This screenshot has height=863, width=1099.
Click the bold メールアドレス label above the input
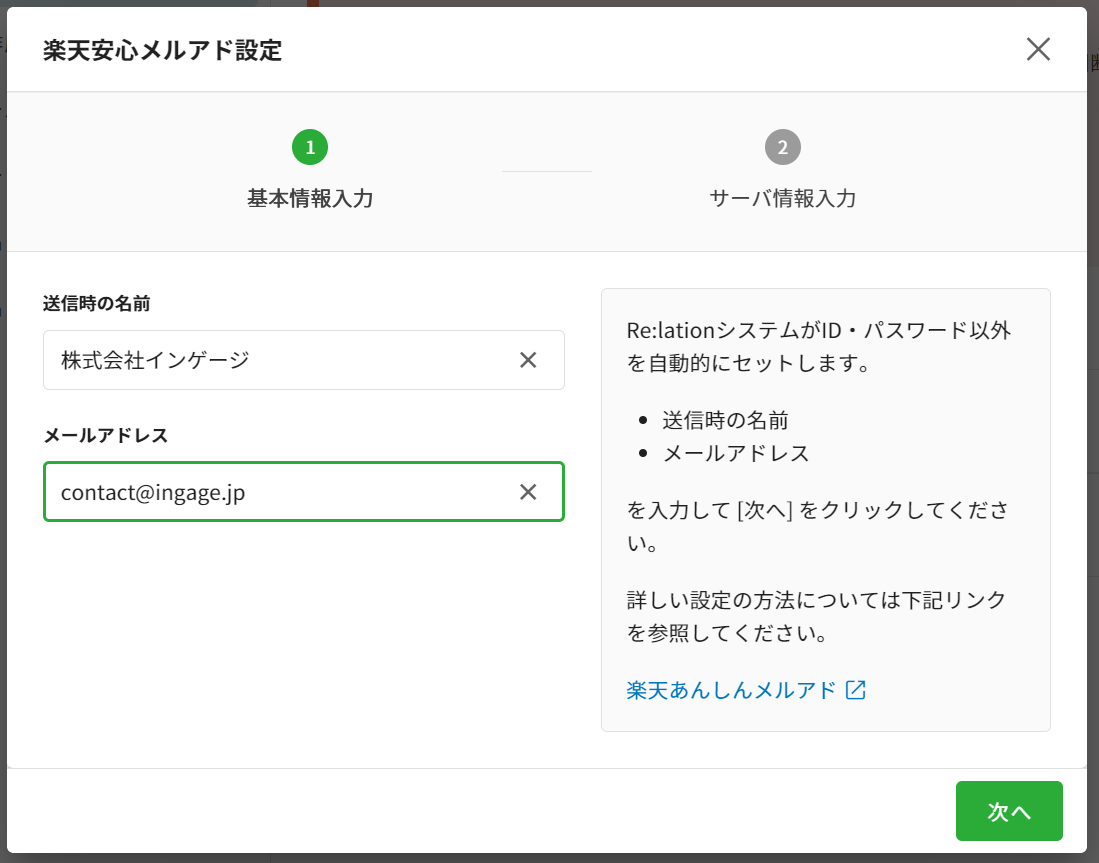(x=106, y=435)
